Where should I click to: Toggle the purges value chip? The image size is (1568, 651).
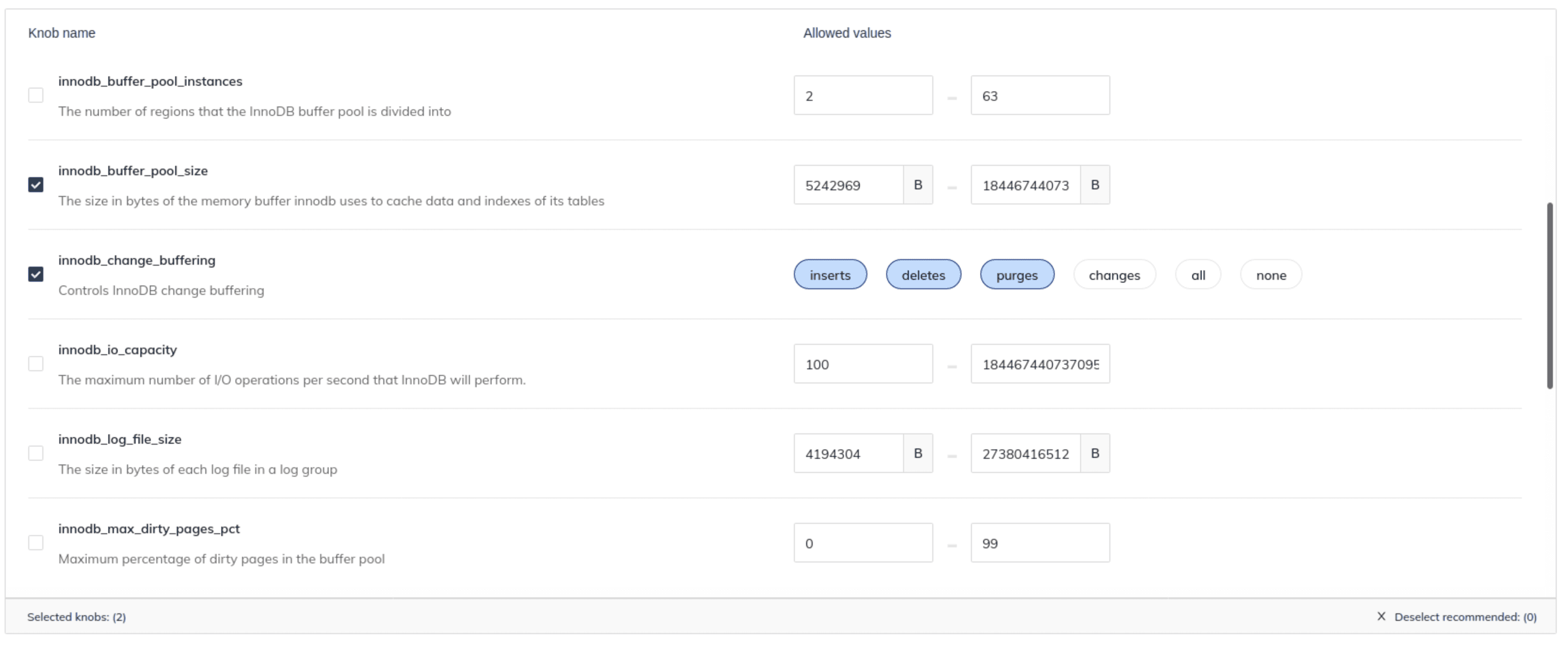1017,275
